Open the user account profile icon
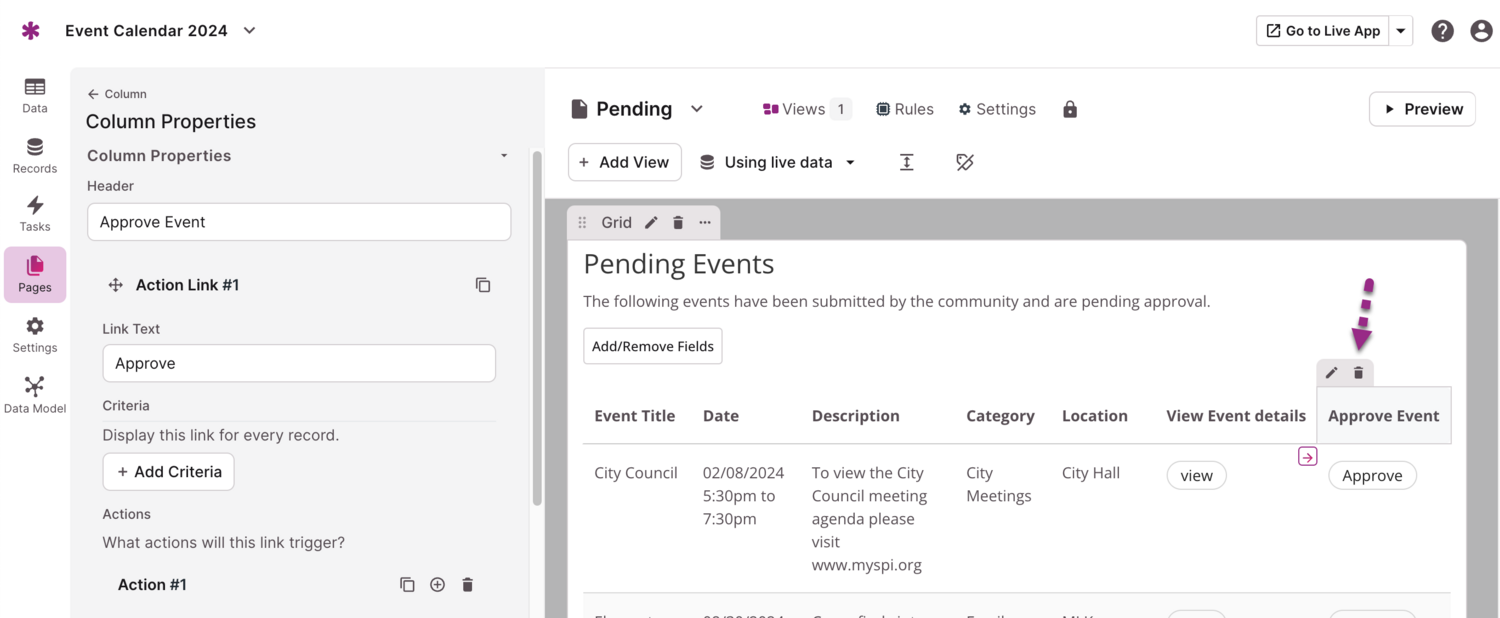The width and height of the screenshot is (1500, 618). coord(1481,31)
